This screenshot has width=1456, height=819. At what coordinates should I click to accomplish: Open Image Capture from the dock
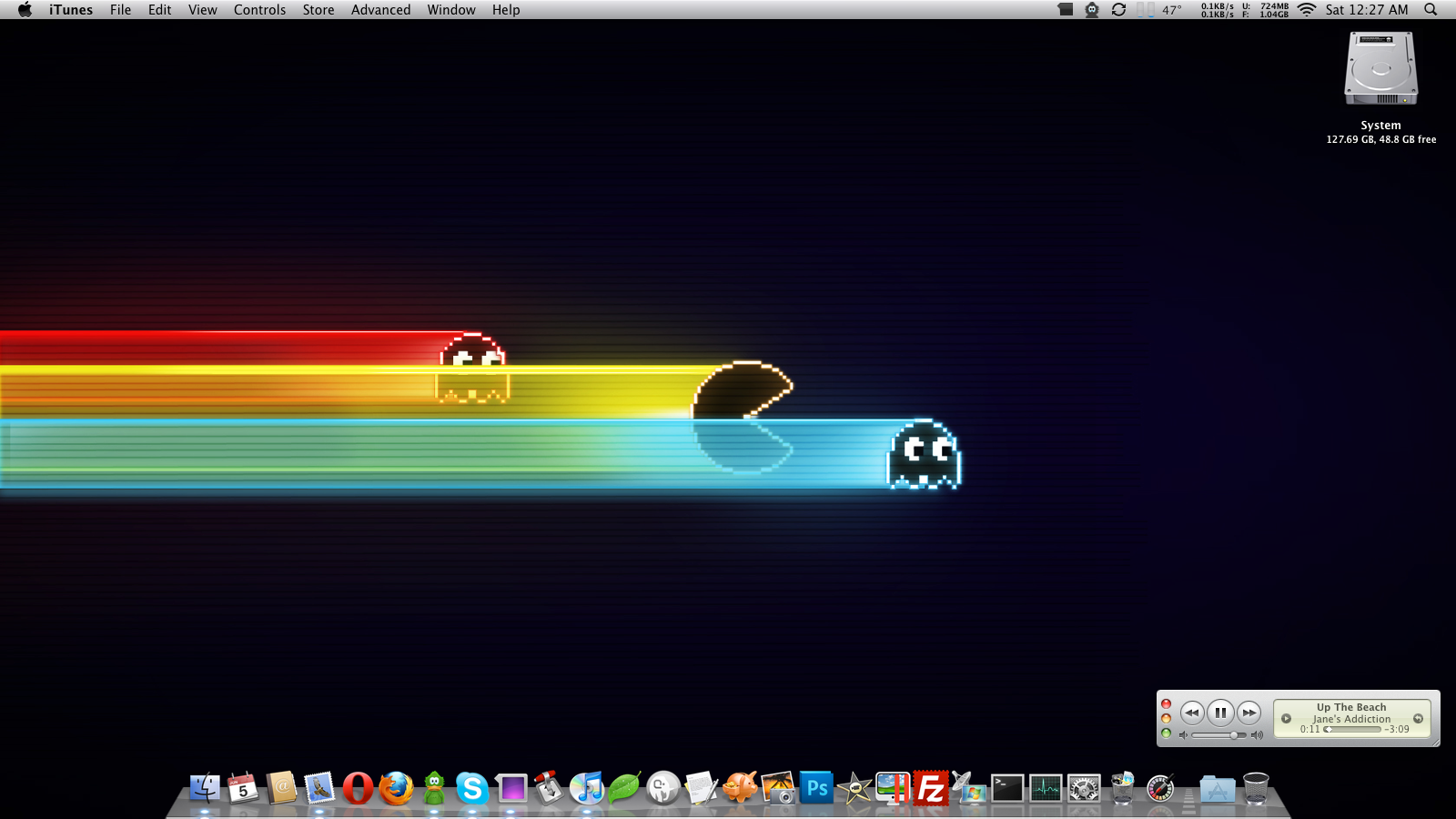tap(778, 788)
